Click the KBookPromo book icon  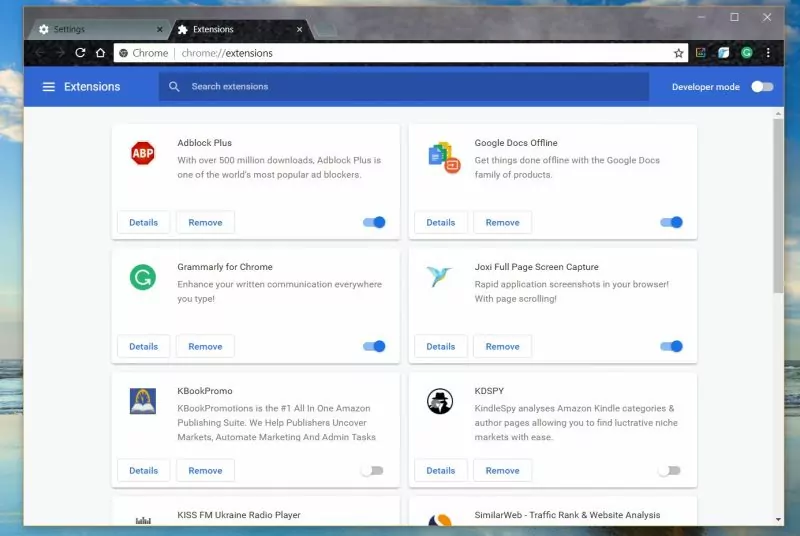[143, 401]
